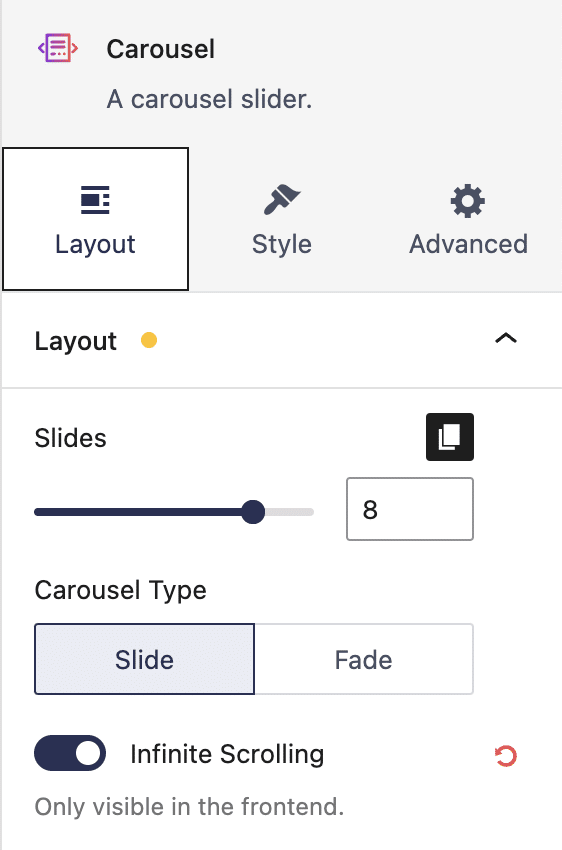Image resolution: width=562 pixels, height=850 pixels.
Task: Click the Style paintbrush icon
Action: pos(282,199)
